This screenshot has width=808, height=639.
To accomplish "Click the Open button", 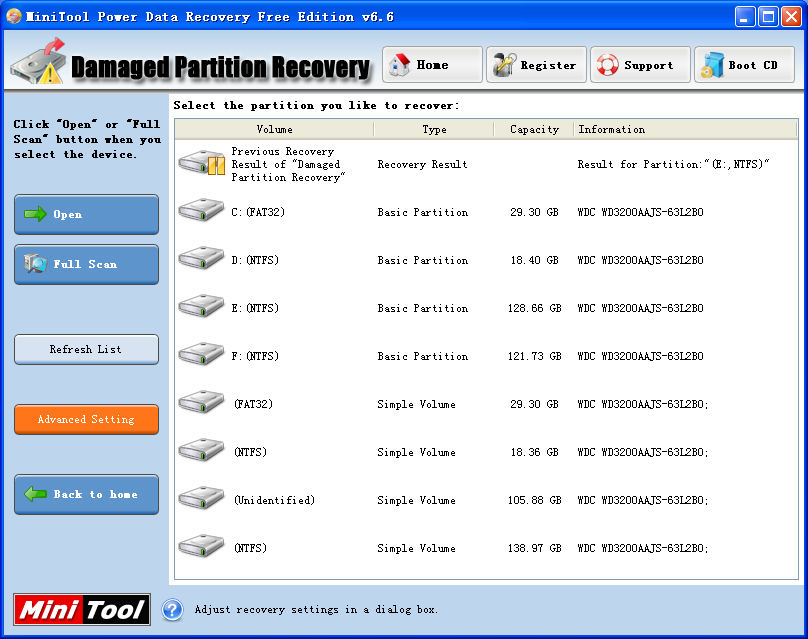I will (x=86, y=214).
